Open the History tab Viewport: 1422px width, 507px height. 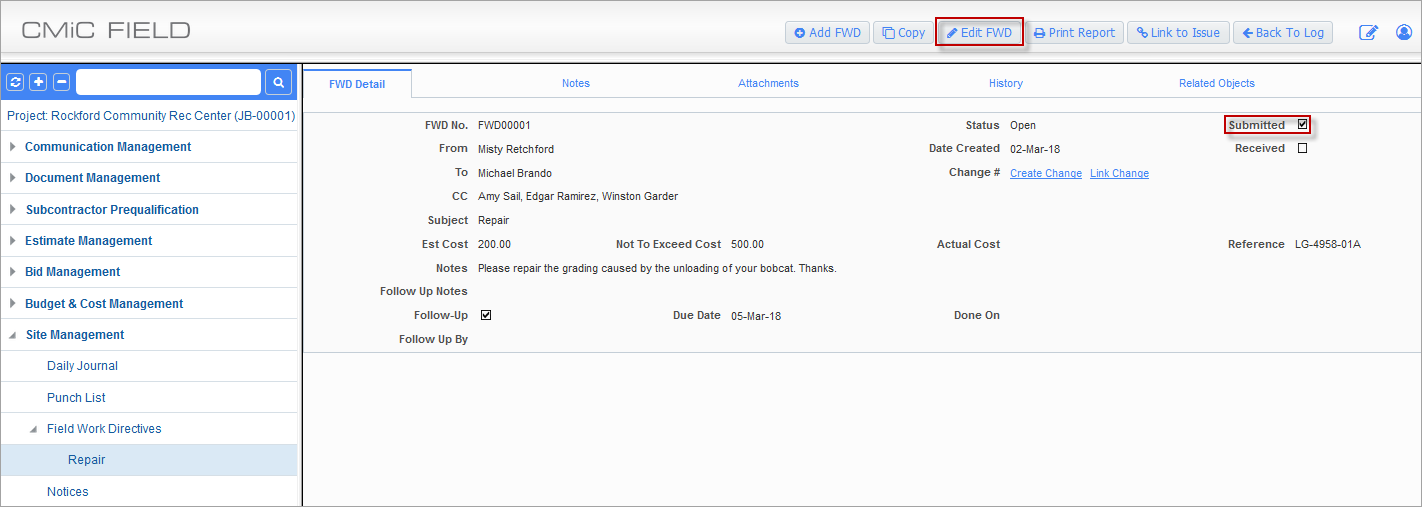pyautogui.click(x=1005, y=83)
